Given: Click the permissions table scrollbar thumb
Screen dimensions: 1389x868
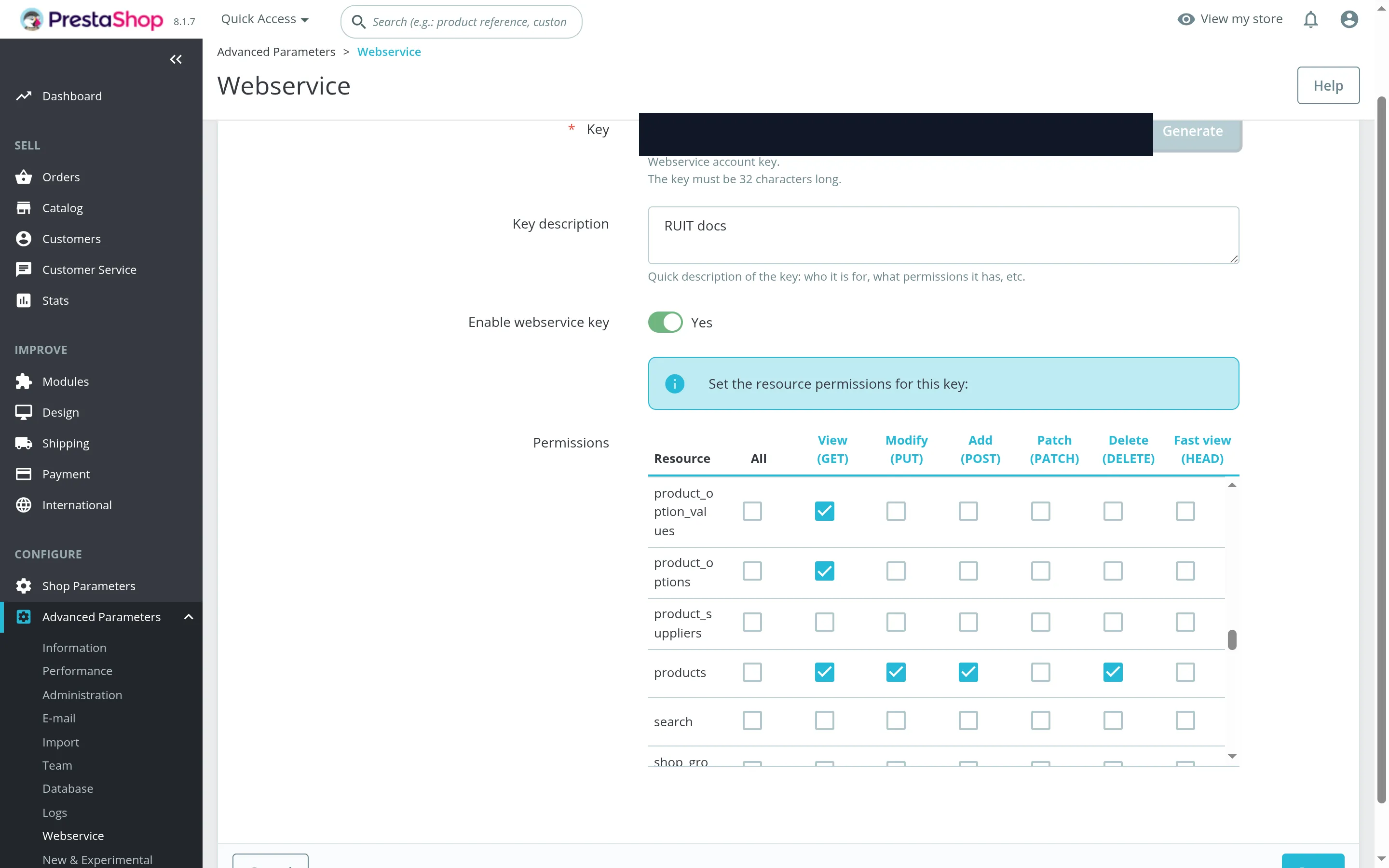Looking at the screenshot, I should 1232,639.
